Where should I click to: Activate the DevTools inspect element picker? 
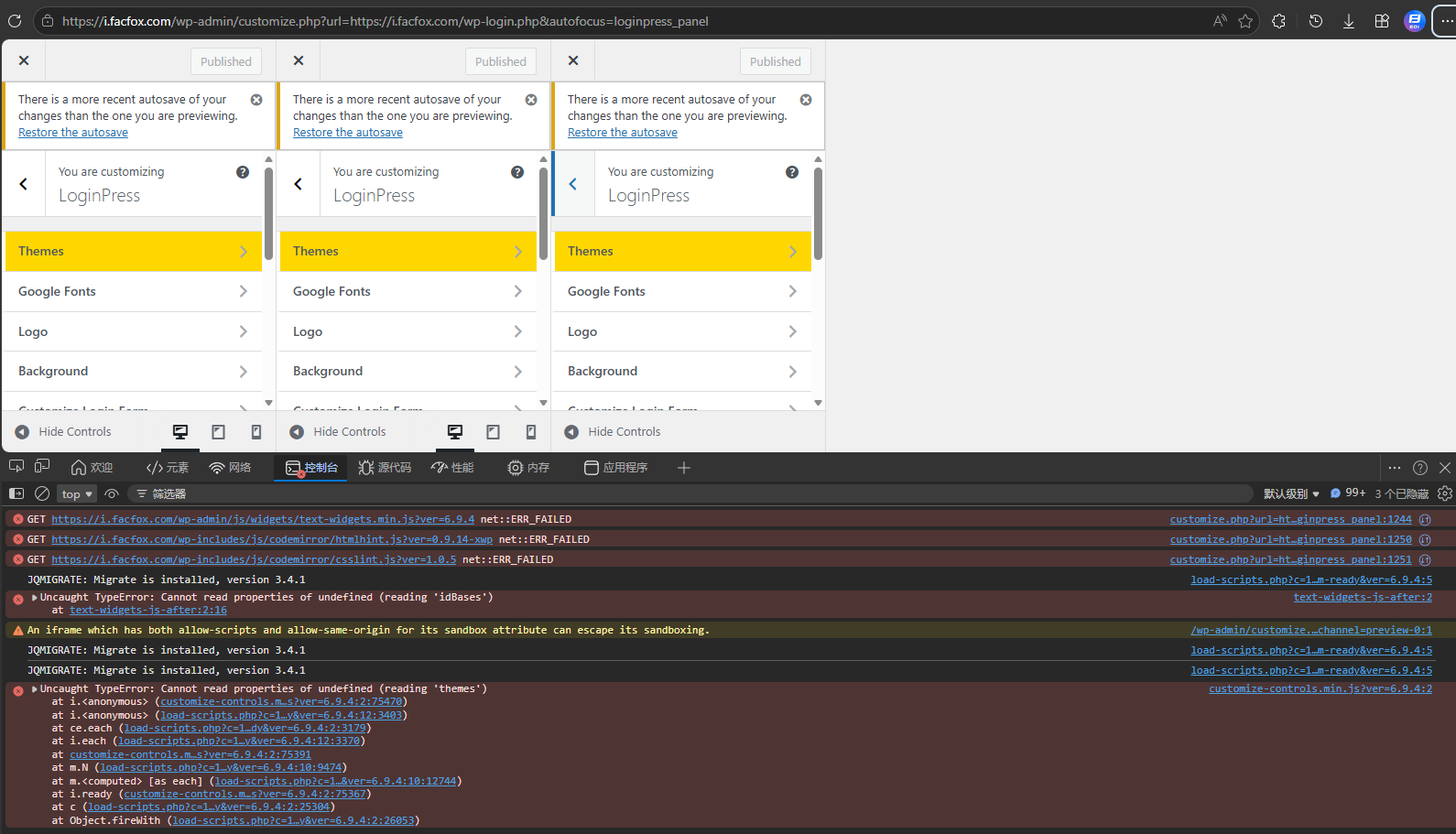click(x=16, y=468)
